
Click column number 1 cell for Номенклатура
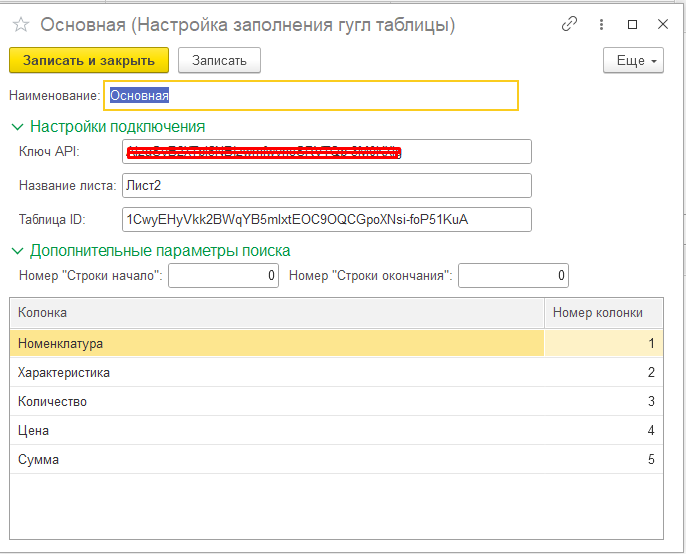[604, 343]
